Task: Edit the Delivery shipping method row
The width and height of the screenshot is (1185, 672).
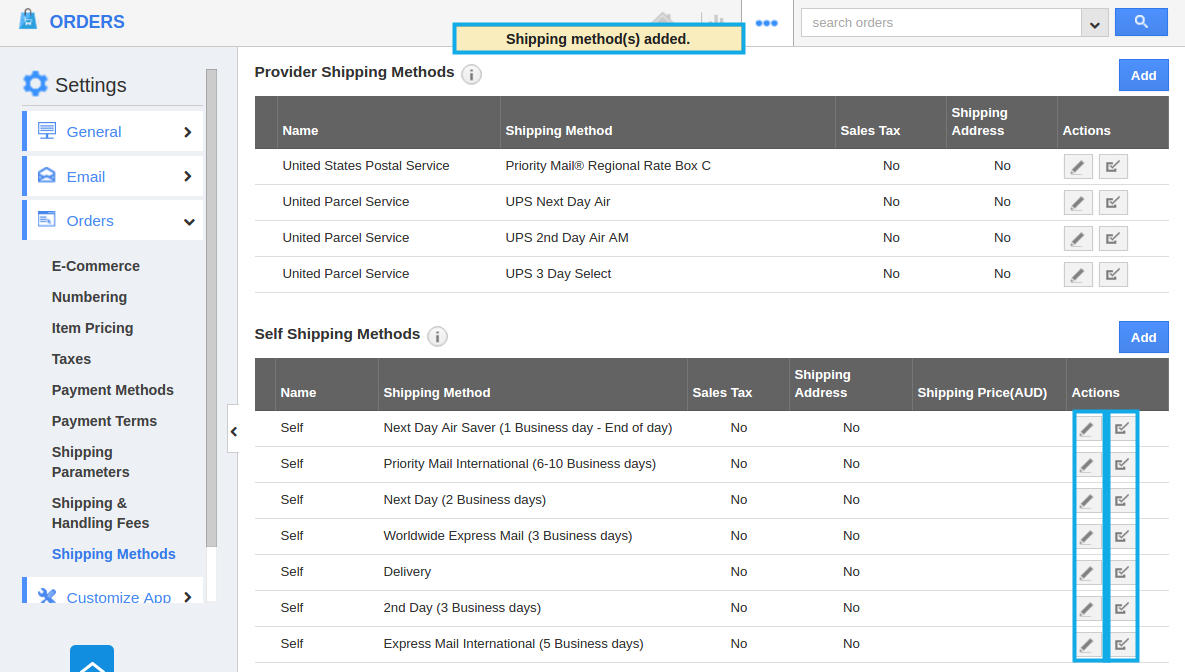Action: click(1087, 572)
